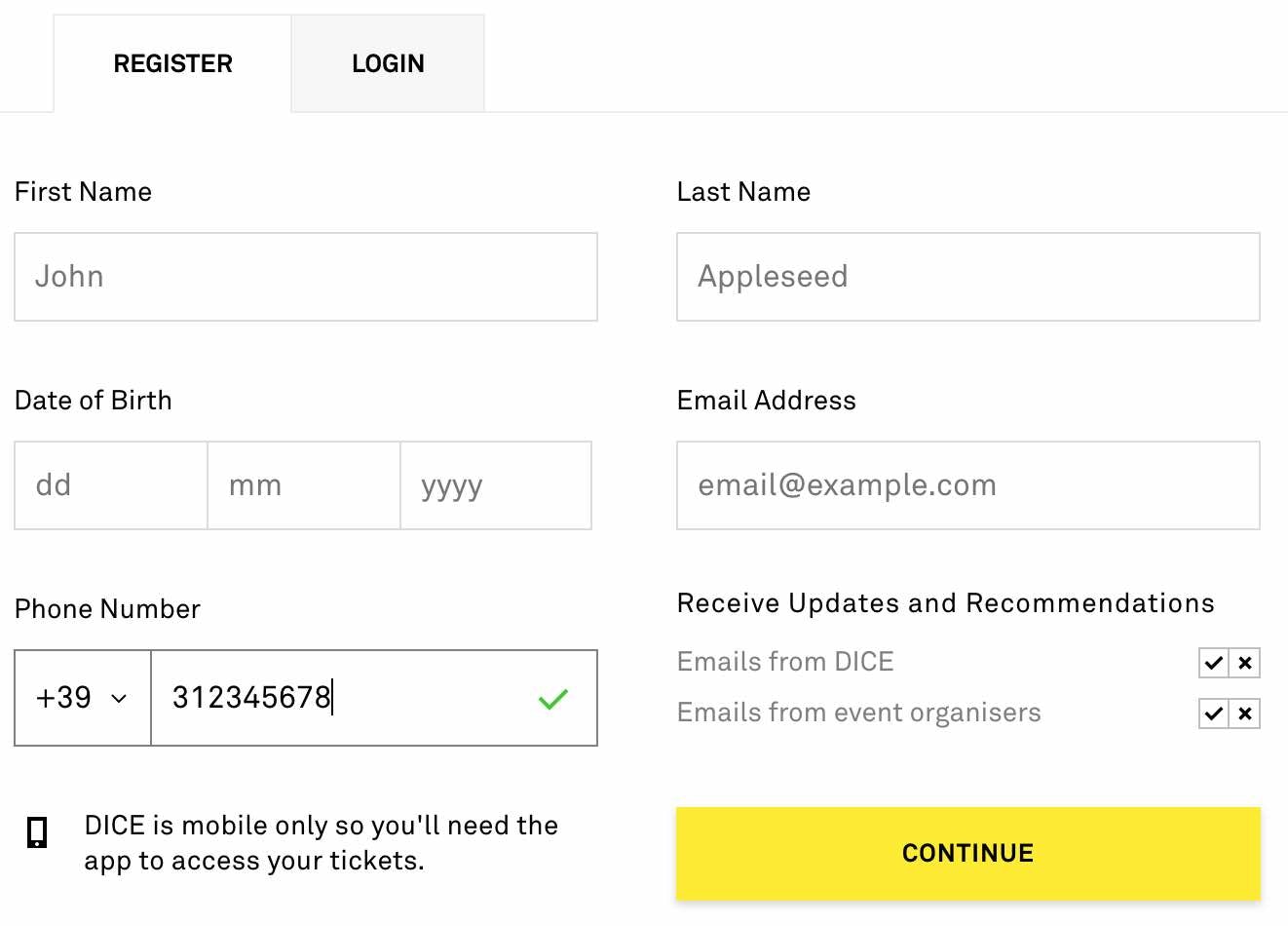Open the +39 country code dropdown
The height and width of the screenshot is (926, 1288).
pos(82,698)
